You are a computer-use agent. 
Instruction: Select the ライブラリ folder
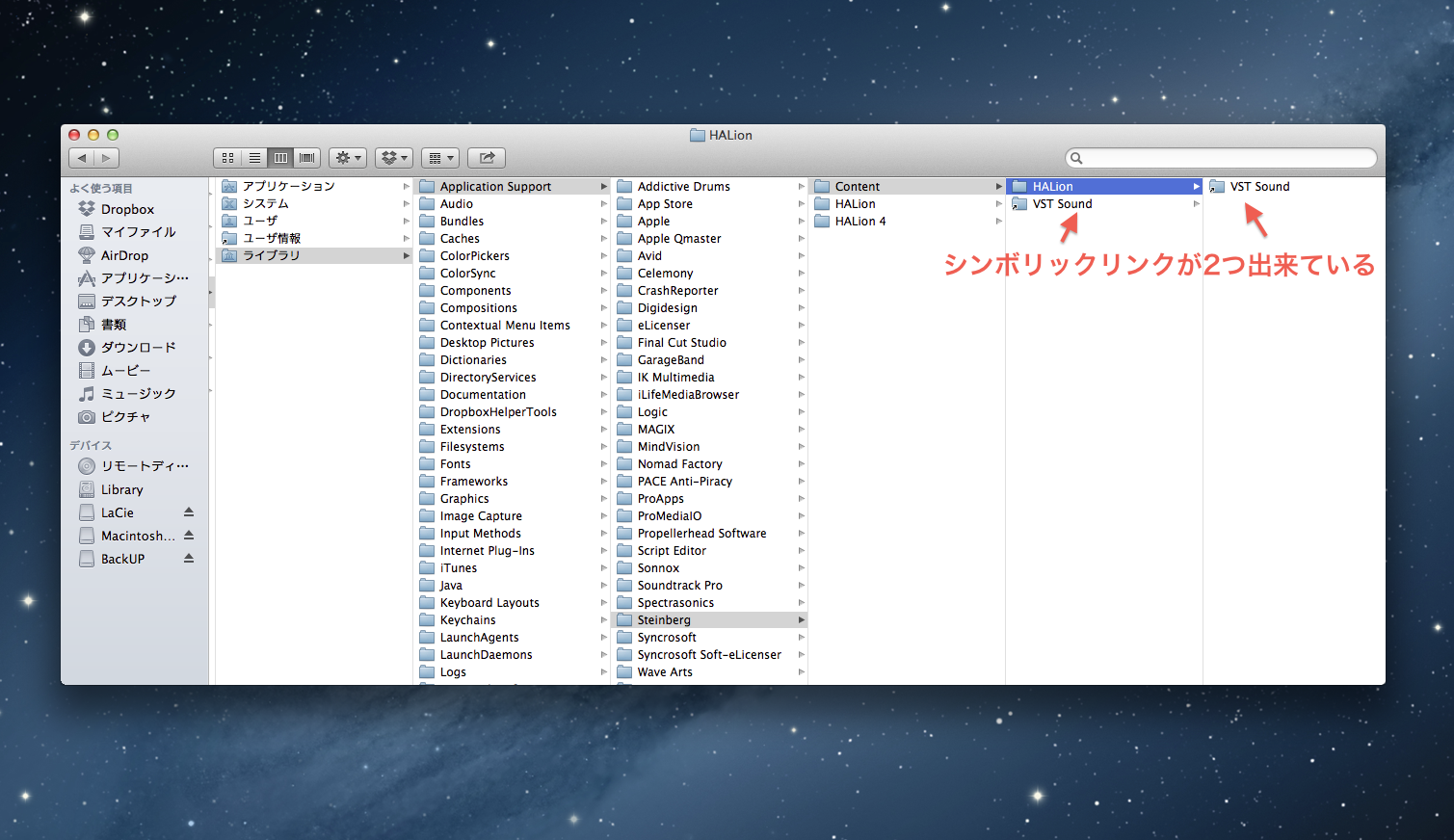coord(314,255)
